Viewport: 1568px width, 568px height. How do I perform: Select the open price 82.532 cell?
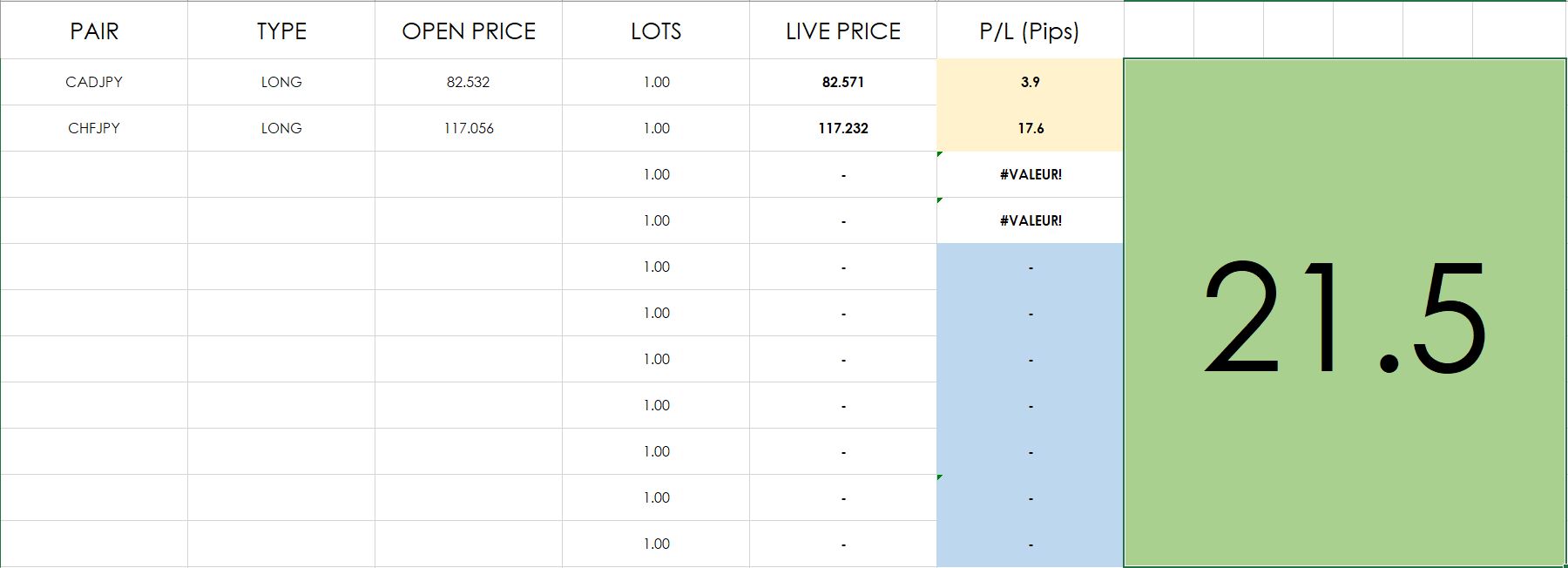(x=469, y=82)
